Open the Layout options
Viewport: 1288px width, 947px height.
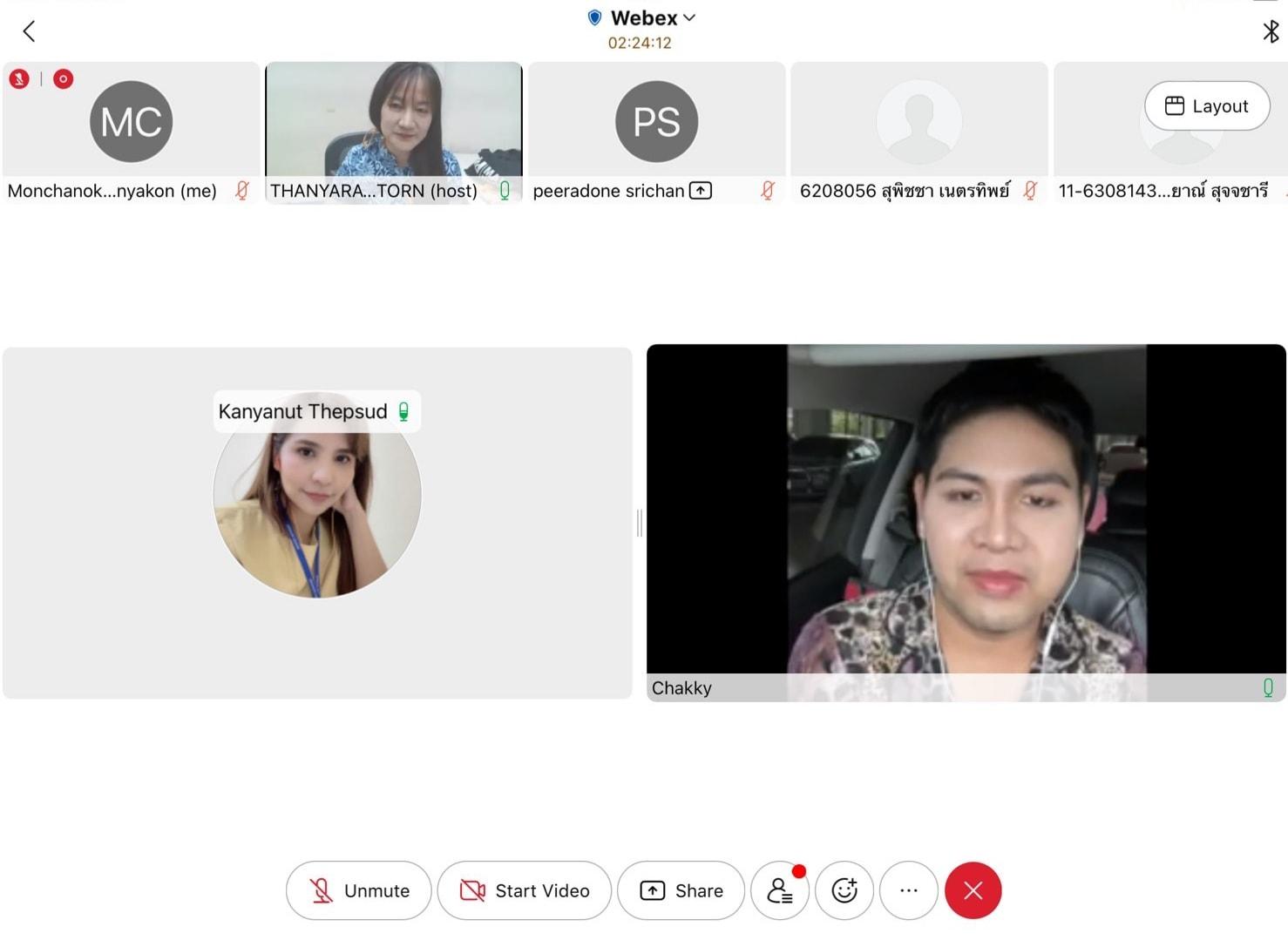click(1207, 106)
